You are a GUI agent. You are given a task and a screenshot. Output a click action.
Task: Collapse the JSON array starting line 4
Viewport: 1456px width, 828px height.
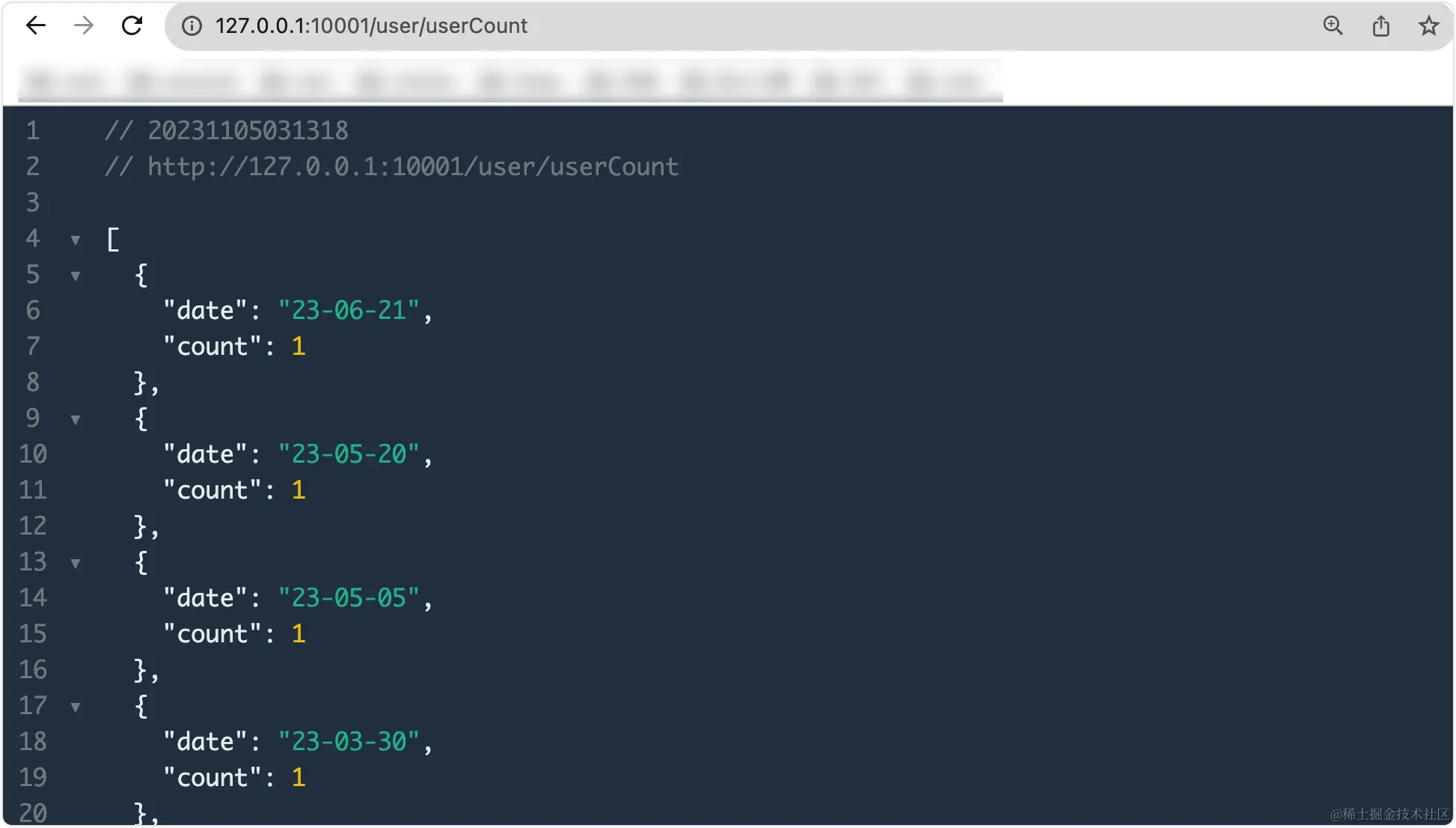(x=76, y=238)
